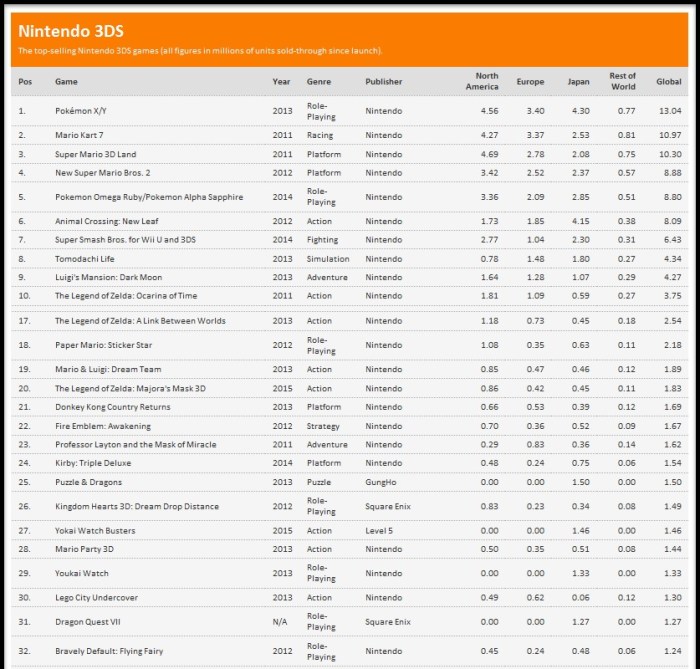700x669 pixels.
Task: Select the Year column header
Action: click(281, 82)
